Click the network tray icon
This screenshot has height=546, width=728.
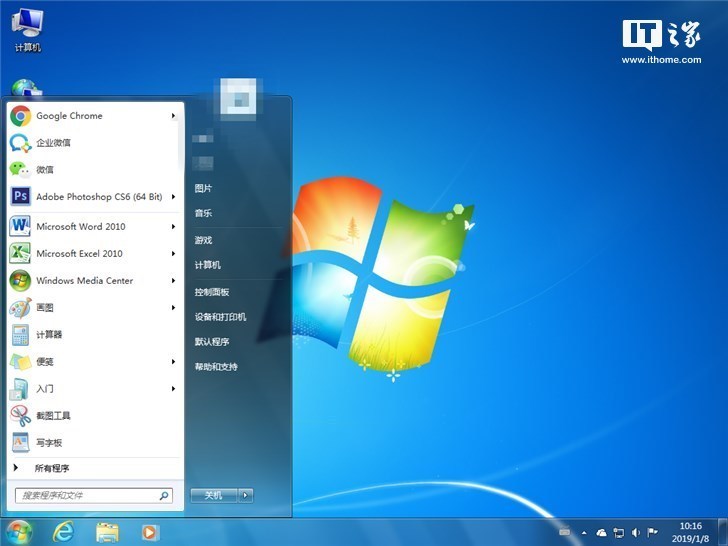tap(618, 533)
